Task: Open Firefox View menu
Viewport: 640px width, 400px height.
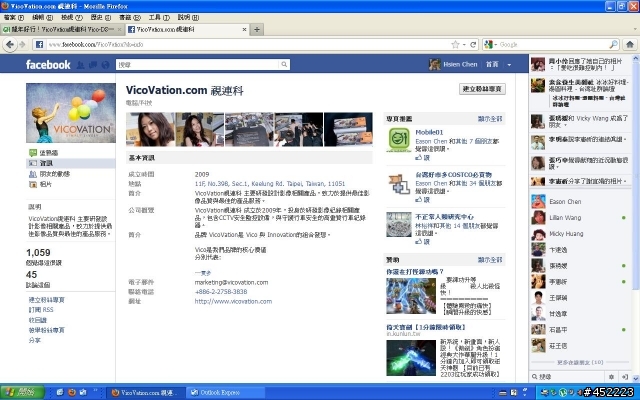Action: pyautogui.click(x=72, y=18)
